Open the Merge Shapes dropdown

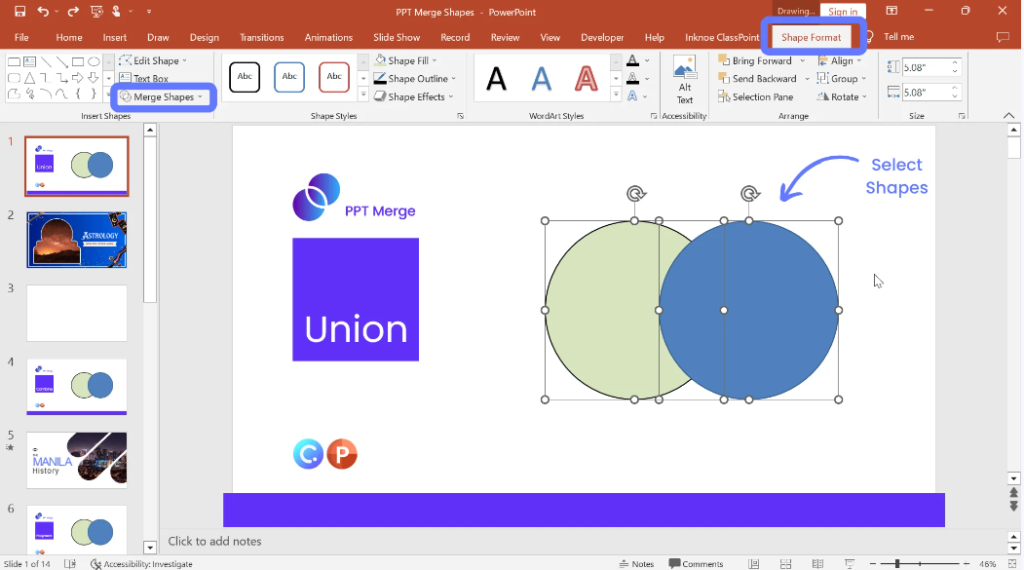click(162, 97)
